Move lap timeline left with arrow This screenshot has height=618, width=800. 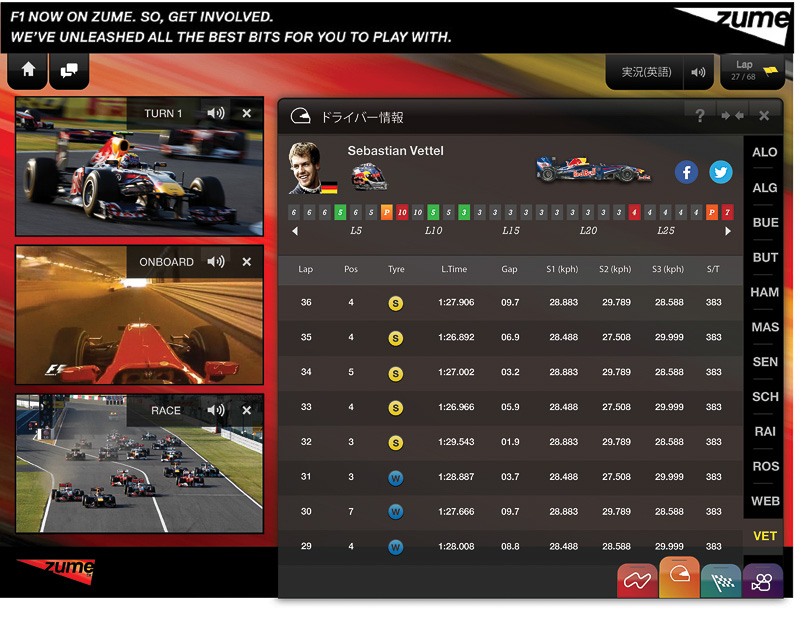click(295, 231)
